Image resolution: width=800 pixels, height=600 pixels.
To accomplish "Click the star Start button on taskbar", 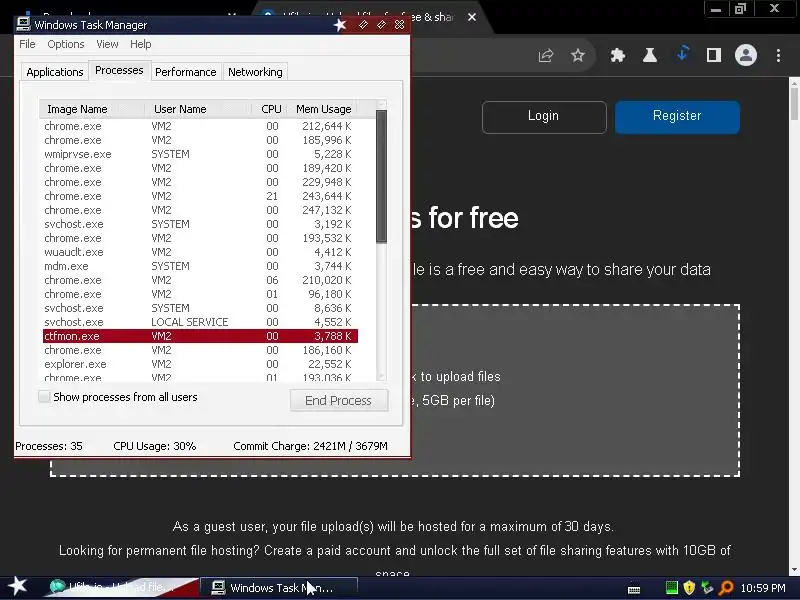I will pyautogui.click(x=18, y=586).
